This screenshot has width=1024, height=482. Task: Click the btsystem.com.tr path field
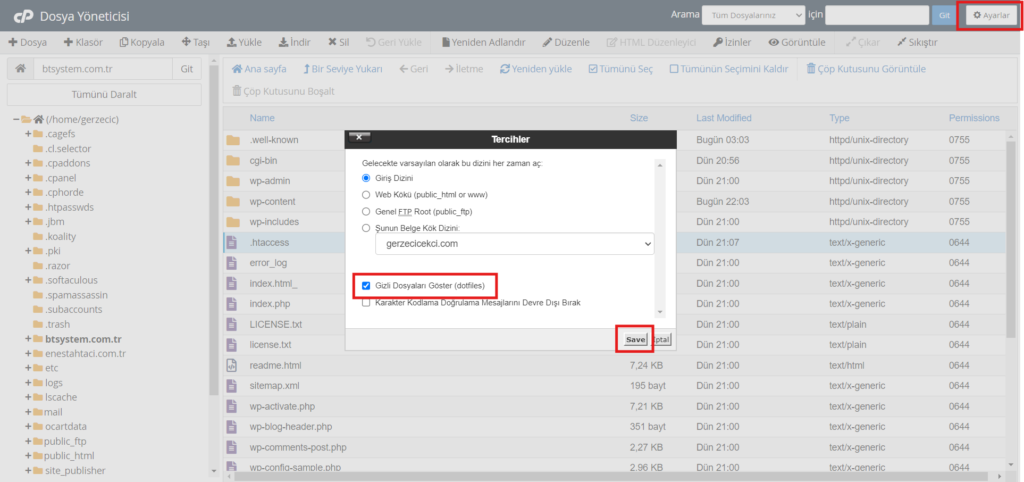click(104, 69)
